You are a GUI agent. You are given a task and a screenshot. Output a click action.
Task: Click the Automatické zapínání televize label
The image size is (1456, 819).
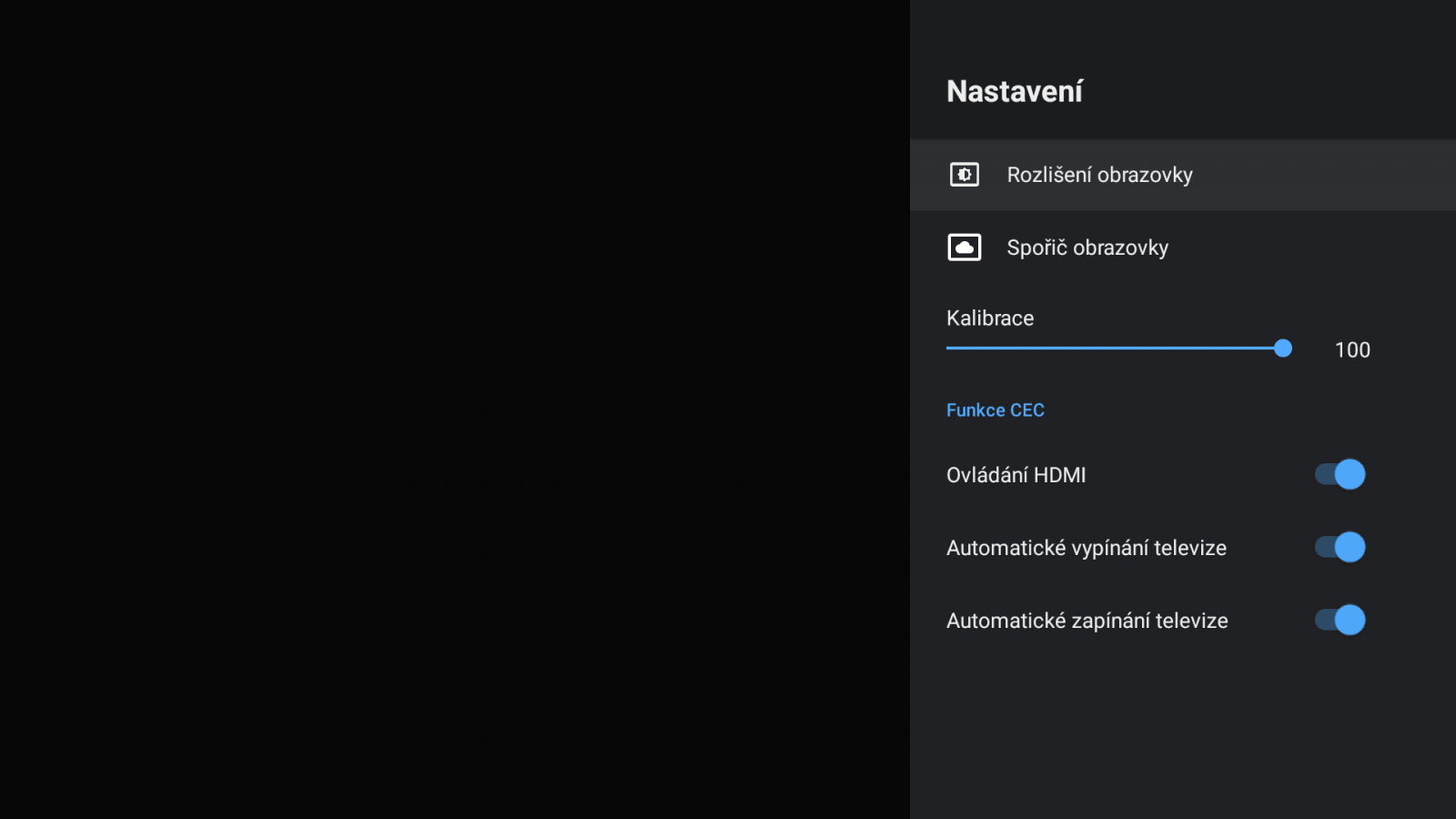[x=1087, y=620]
